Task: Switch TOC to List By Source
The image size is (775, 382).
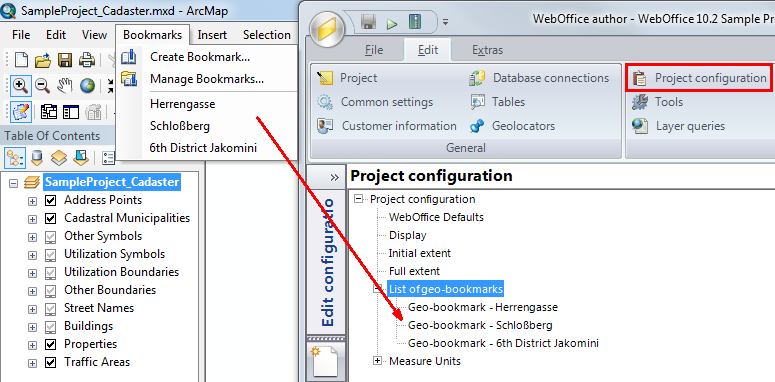Action: pos(37,158)
